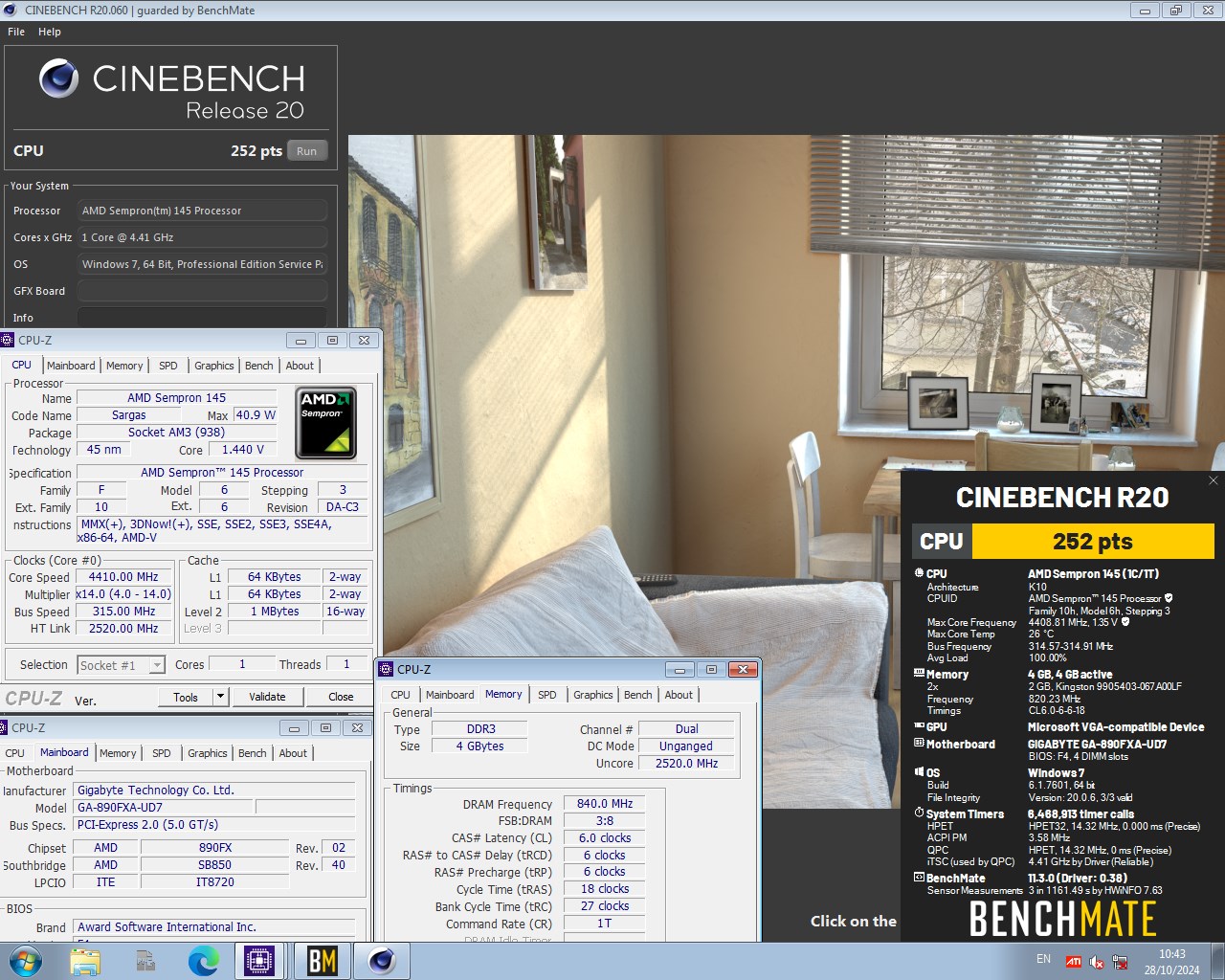Click Uncore value 2520.0 MHz

tap(686, 764)
